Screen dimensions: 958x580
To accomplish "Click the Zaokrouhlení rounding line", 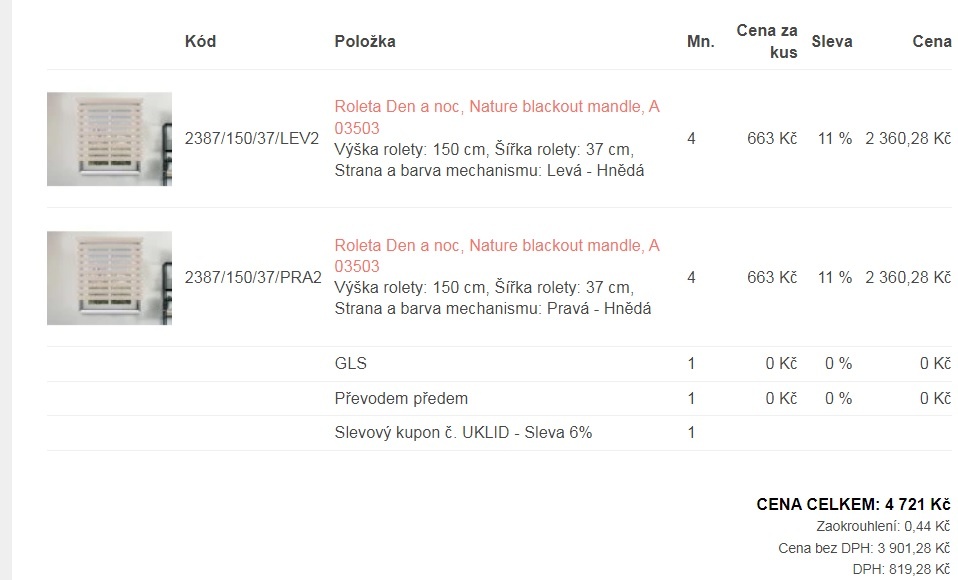I will click(883, 526).
